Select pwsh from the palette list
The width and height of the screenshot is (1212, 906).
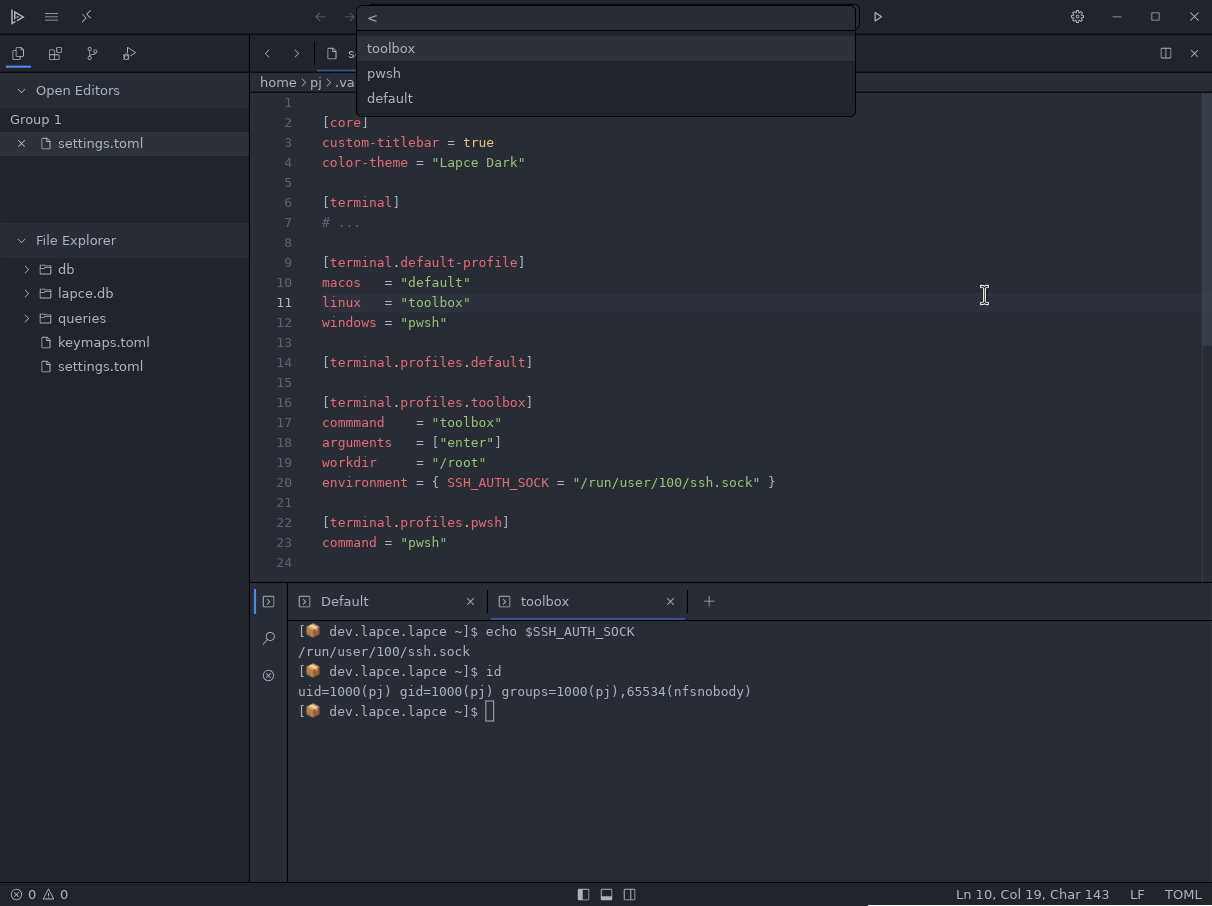384,73
